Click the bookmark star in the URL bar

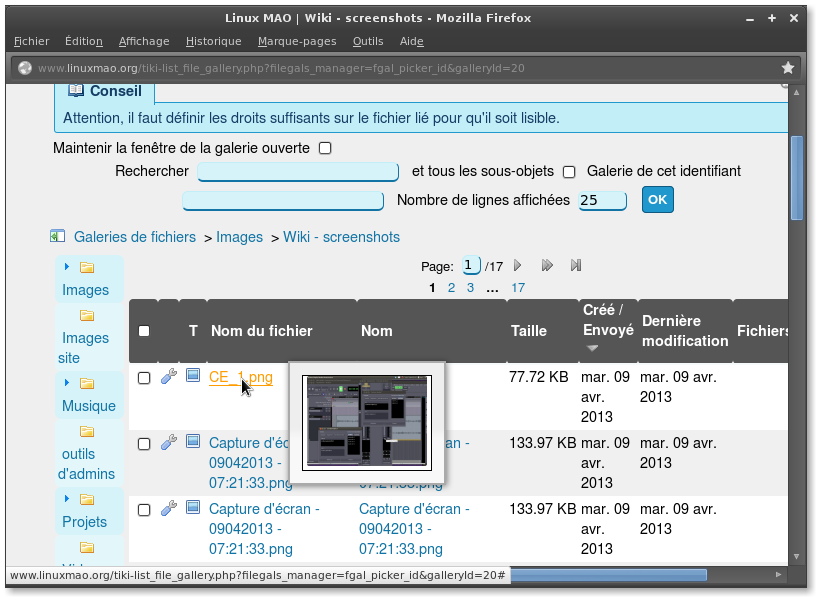click(x=788, y=68)
